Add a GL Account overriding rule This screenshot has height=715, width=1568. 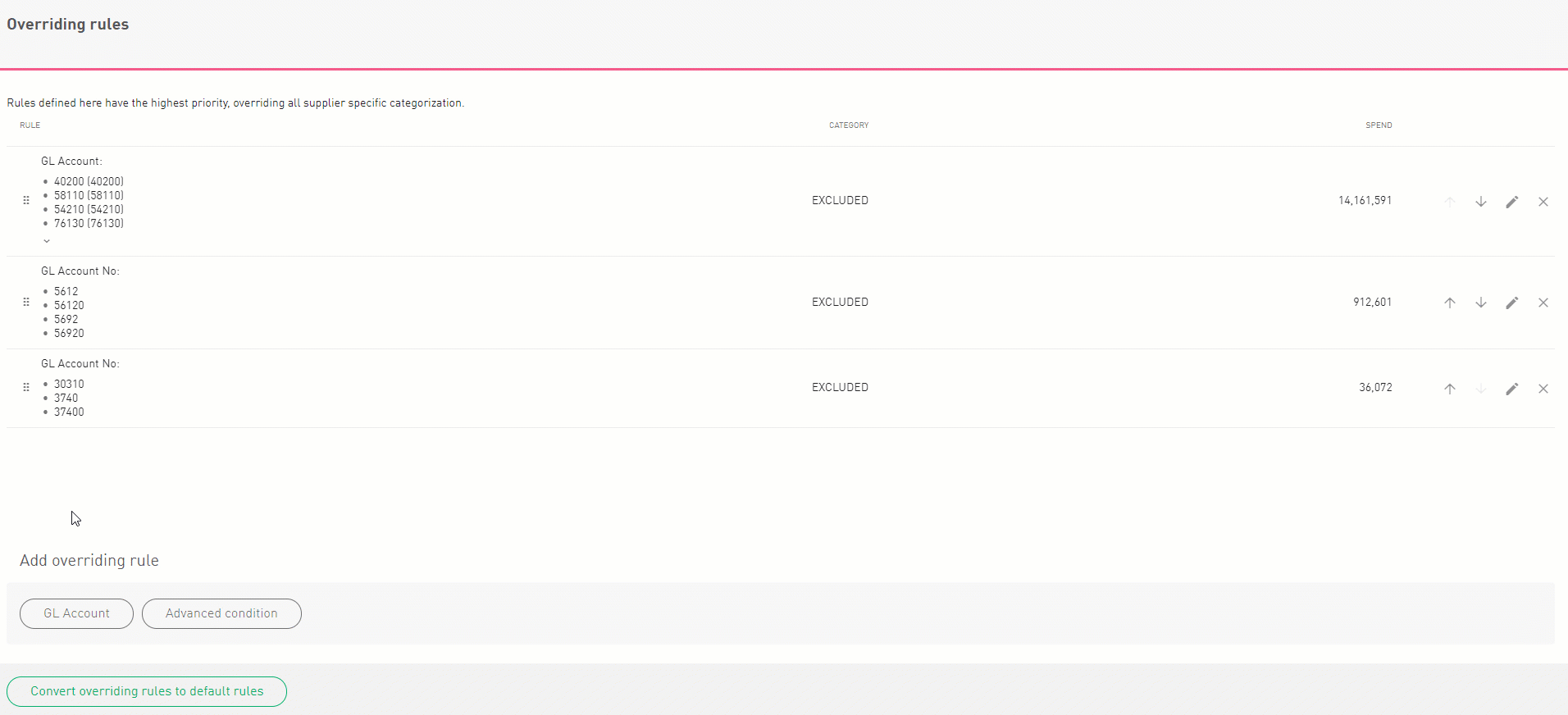[x=76, y=613]
